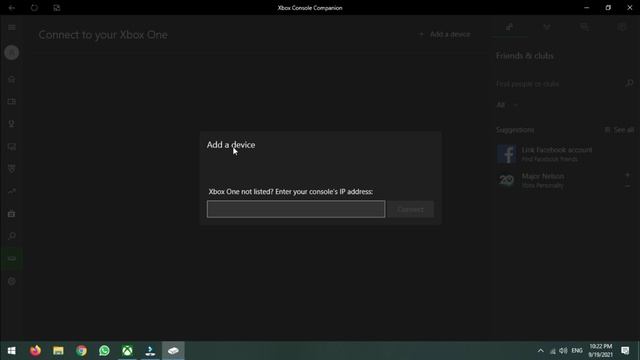Screen dimensions: 640x360
Task: Focus the console IP address input field
Action: [x=296, y=209]
